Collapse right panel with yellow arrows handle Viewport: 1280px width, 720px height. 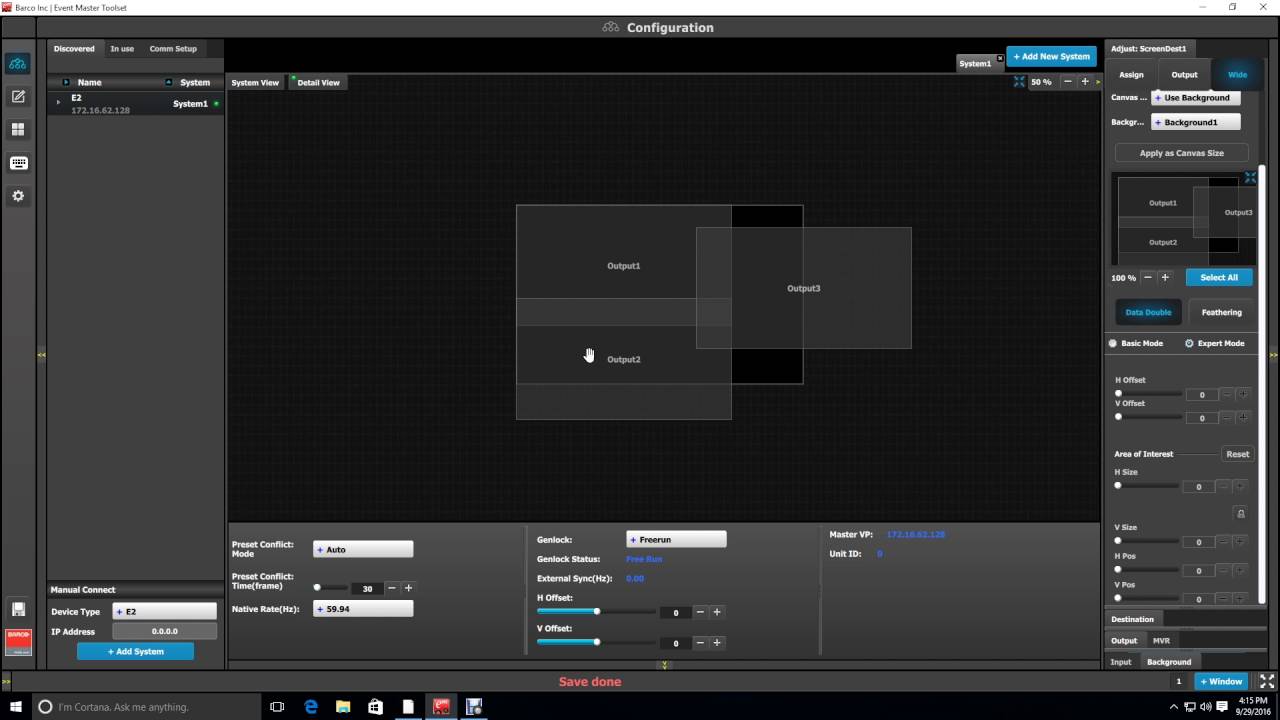[x=1273, y=355]
